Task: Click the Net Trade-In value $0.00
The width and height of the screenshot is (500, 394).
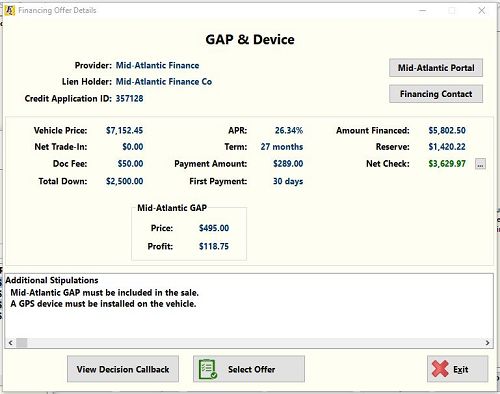Action: (x=133, y=147)
